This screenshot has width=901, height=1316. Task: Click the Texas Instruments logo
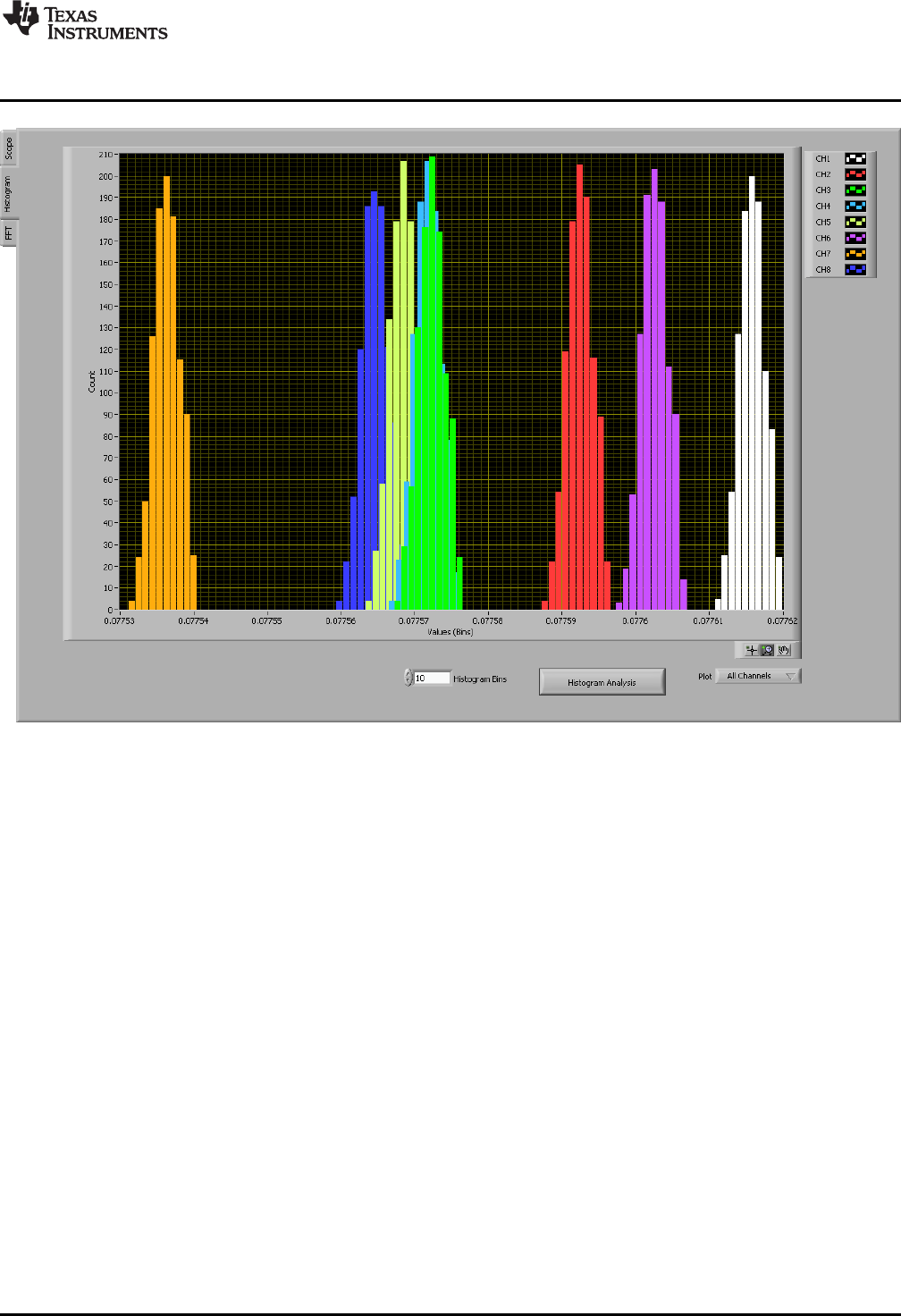click(85, 22)
